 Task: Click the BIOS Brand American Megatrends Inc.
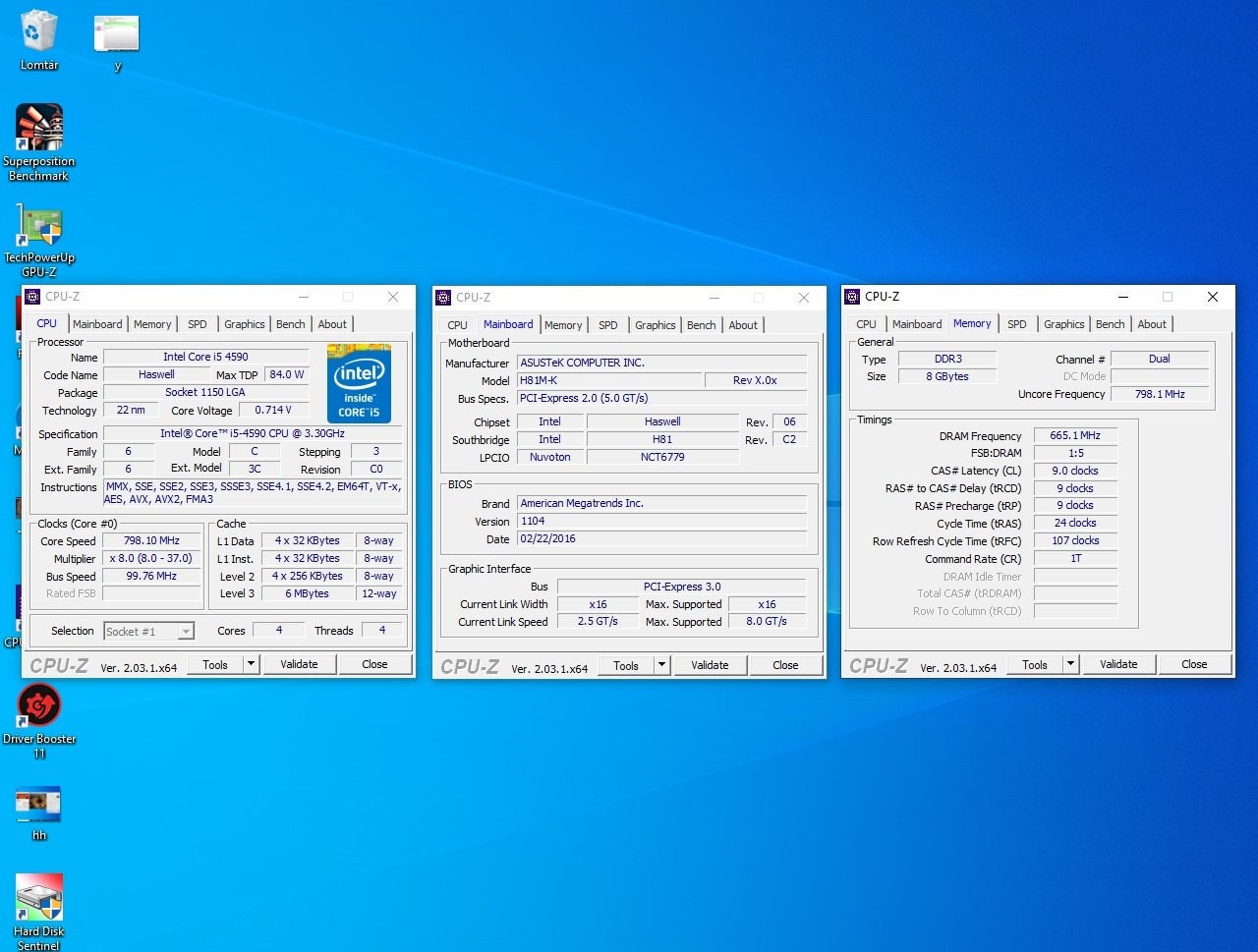662,503
